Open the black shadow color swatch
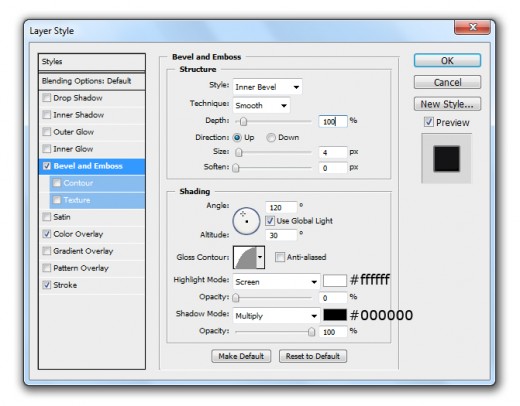Image resolution: width=520 pixels, height=406 pixels. point(335,315)
